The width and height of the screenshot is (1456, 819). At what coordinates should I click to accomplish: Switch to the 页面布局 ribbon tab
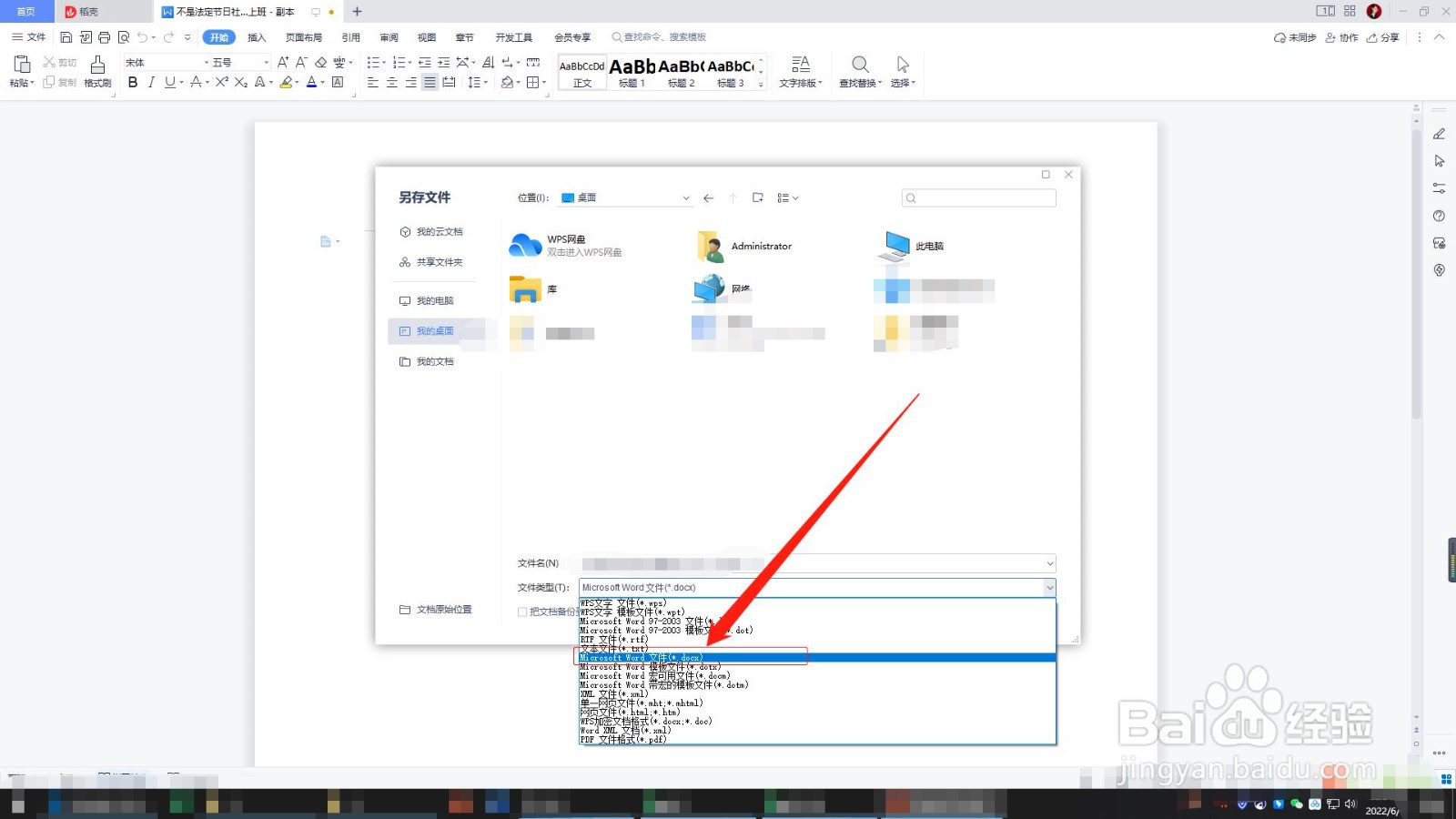pyautogui.click(x=304, y=37)
